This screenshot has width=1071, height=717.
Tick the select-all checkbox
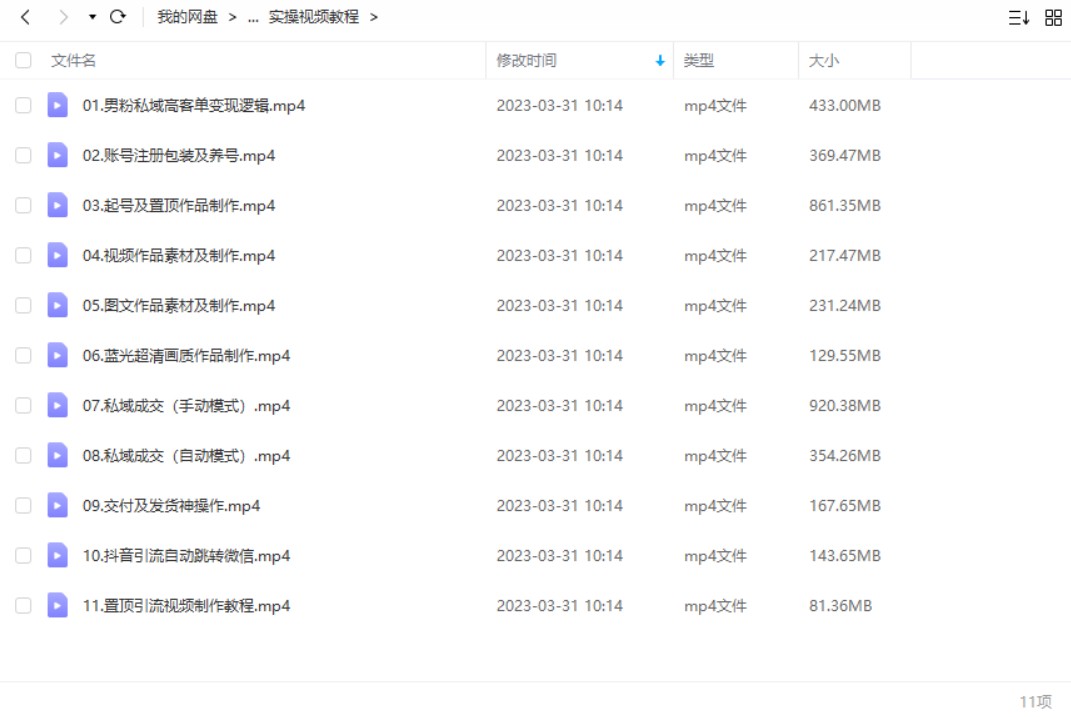23,61
